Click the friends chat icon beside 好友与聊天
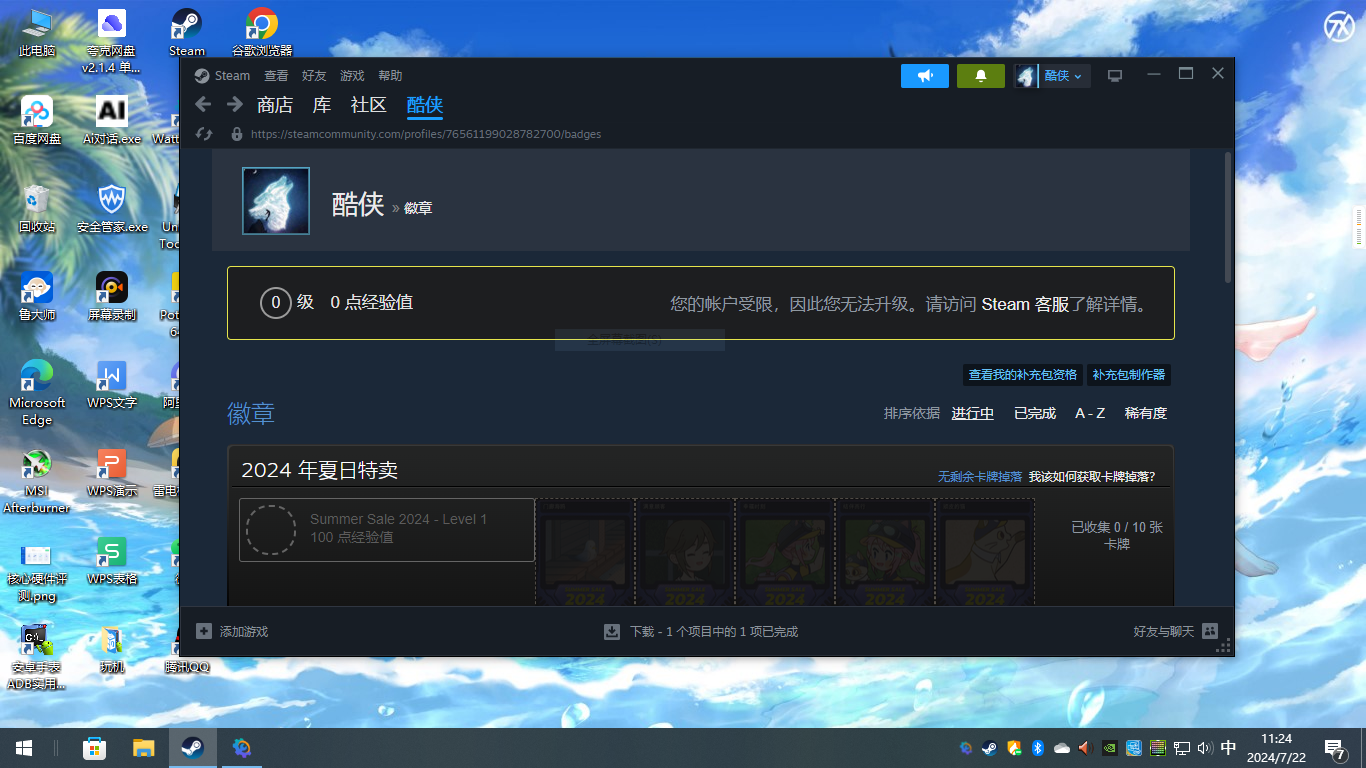The image size is (1366, 768). (1210, 631)
